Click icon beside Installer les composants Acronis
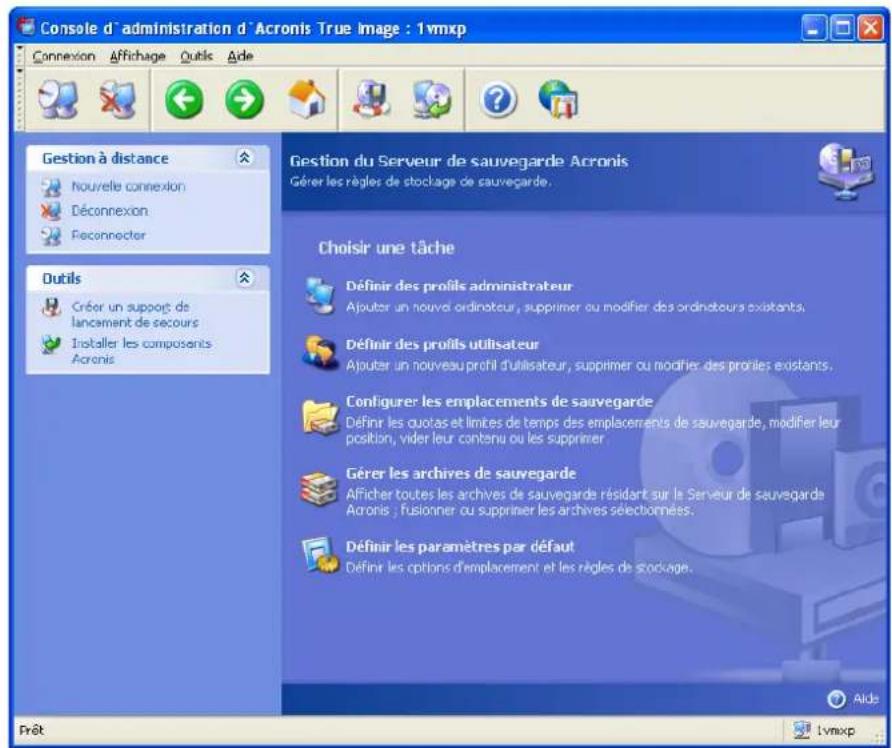The width and height of the screenshot is (892, 748). coord(51,344)
